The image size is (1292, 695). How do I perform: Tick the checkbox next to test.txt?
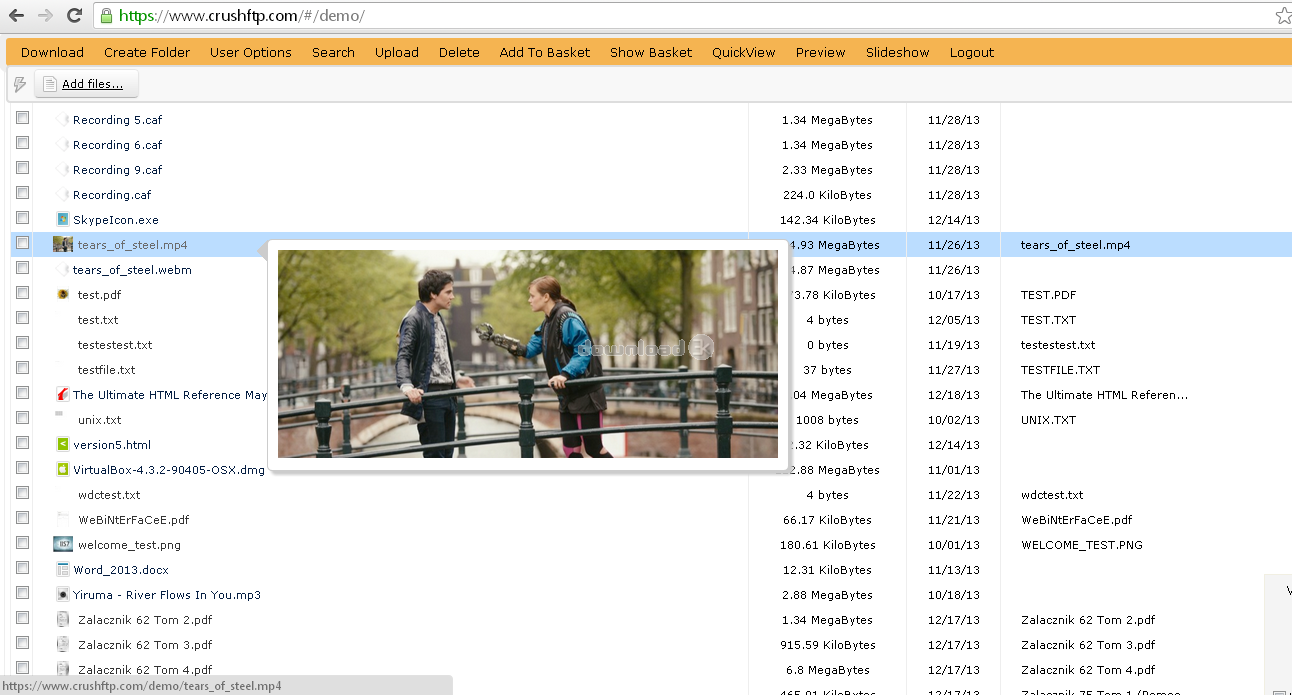coord(23,318)
